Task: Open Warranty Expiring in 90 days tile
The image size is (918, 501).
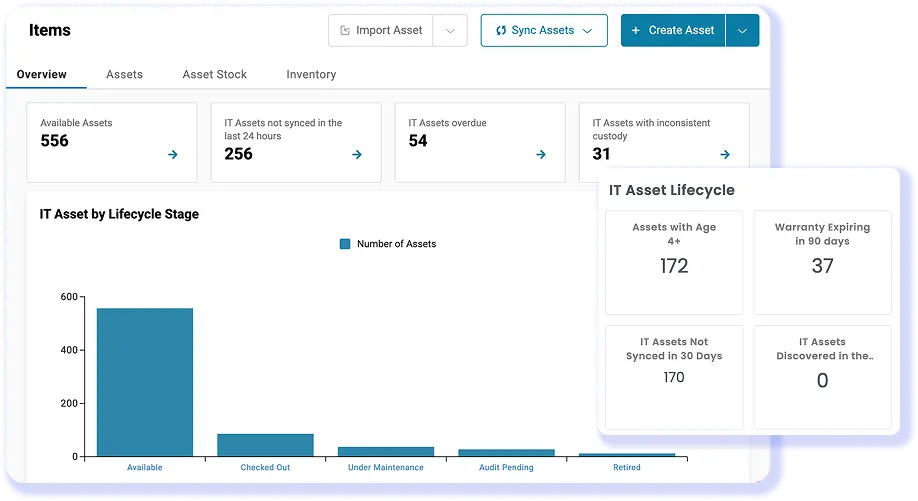Action: click(822, 263)
